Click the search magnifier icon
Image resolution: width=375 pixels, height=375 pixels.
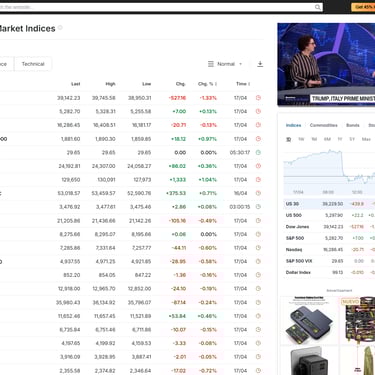coord(318,7)
